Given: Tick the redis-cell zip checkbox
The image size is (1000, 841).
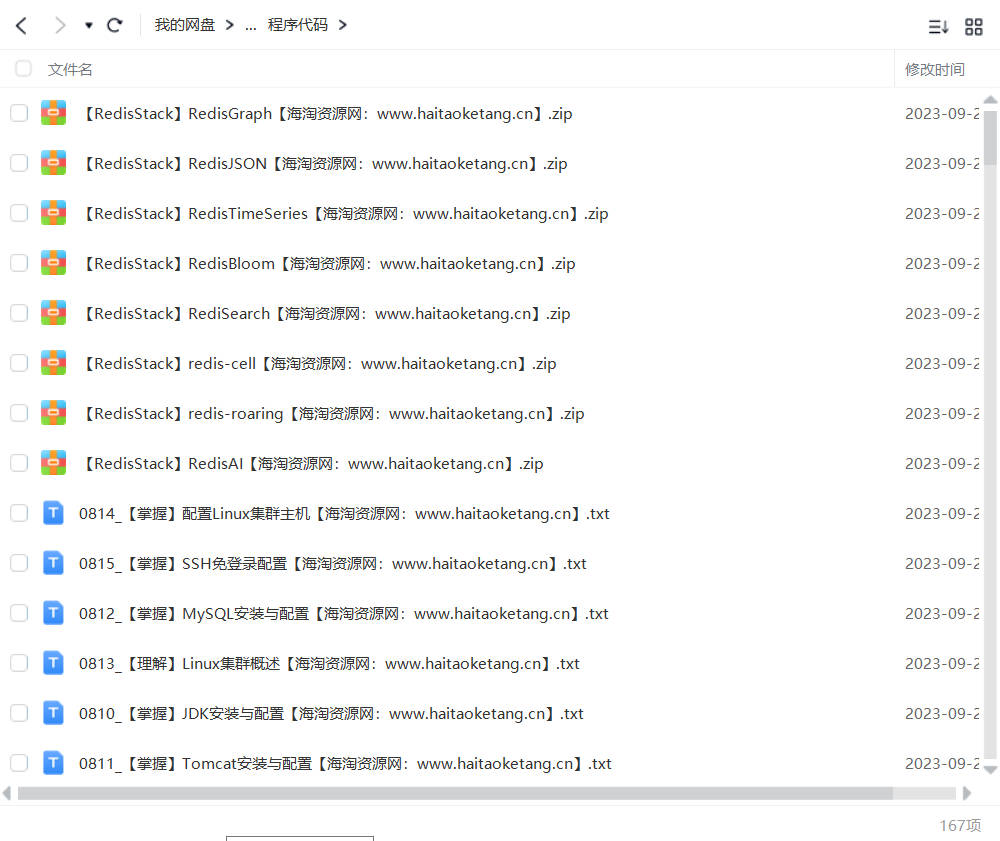Looking at the screenshot, I should [19, 363].
